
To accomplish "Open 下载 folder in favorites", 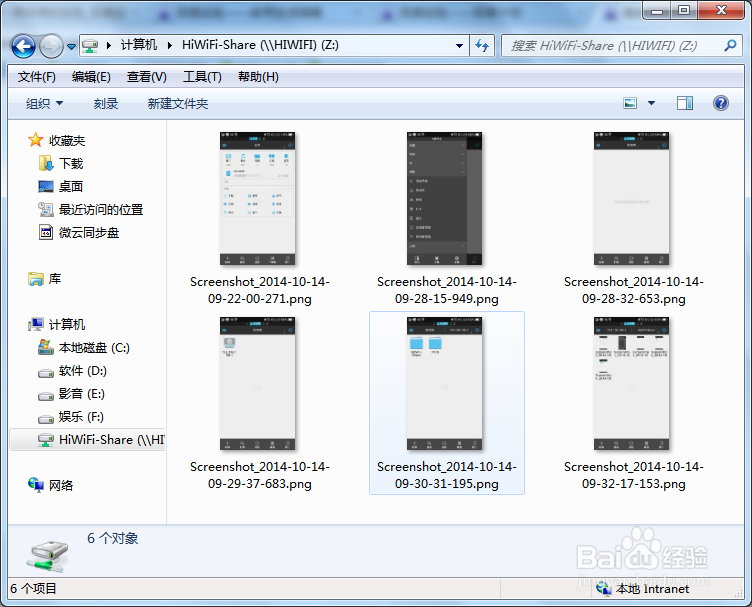I will [71, 163].
